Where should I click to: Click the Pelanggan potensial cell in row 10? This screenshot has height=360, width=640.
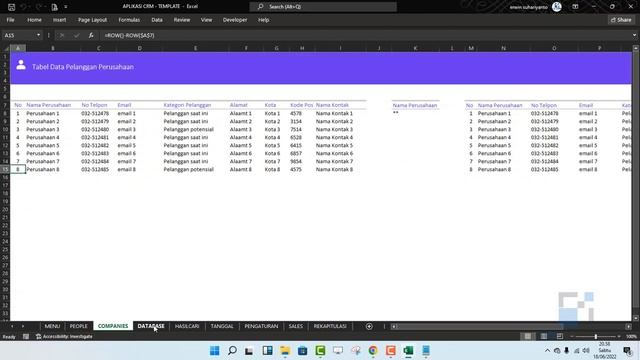[189, 129]
